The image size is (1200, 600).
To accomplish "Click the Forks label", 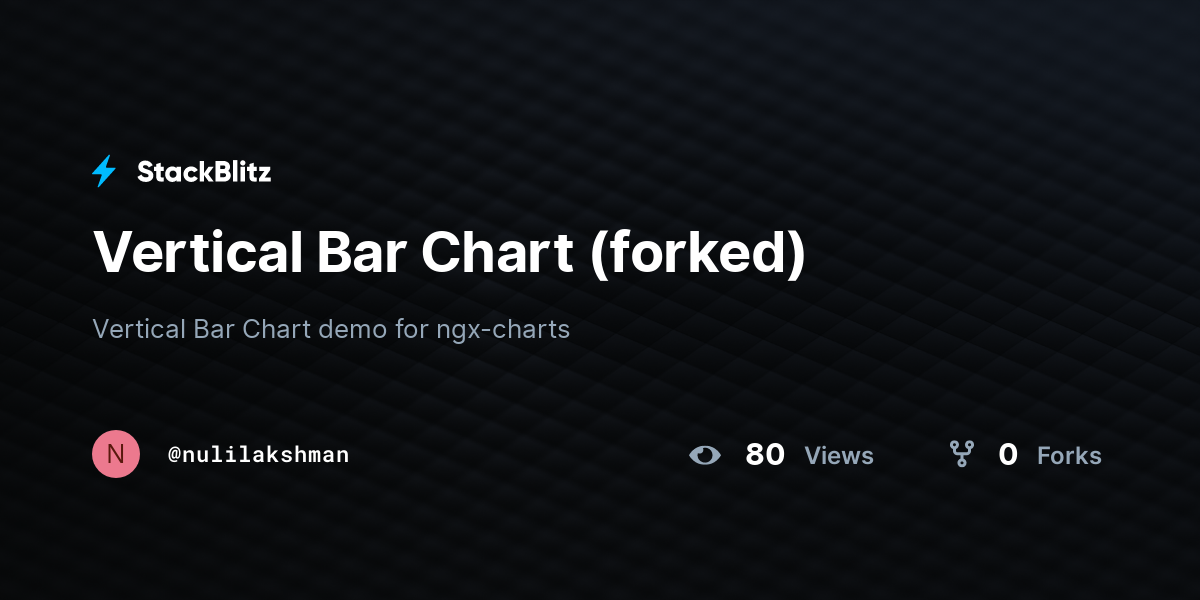I will point(1069,456).
